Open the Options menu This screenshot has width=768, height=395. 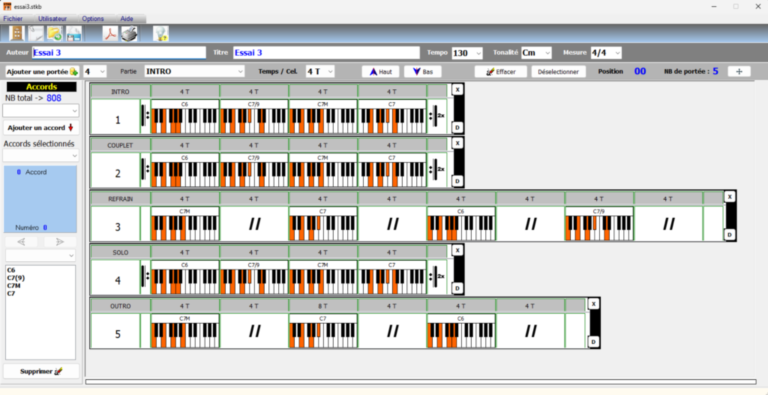(x=93, y=19)
